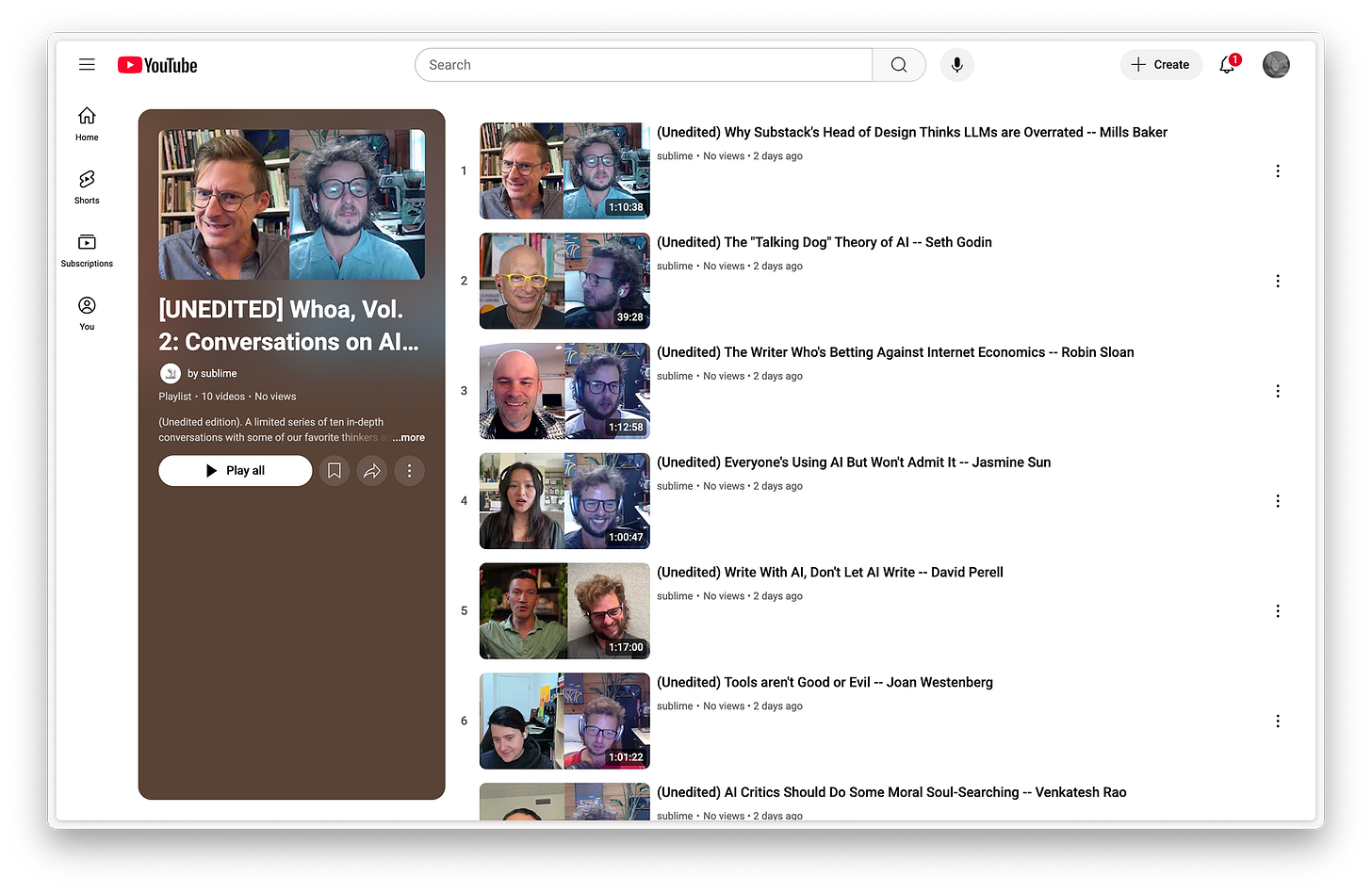Click the sublime channel avatar icon
Viewport: 1372px width, 892px height.
pos(171,373)
